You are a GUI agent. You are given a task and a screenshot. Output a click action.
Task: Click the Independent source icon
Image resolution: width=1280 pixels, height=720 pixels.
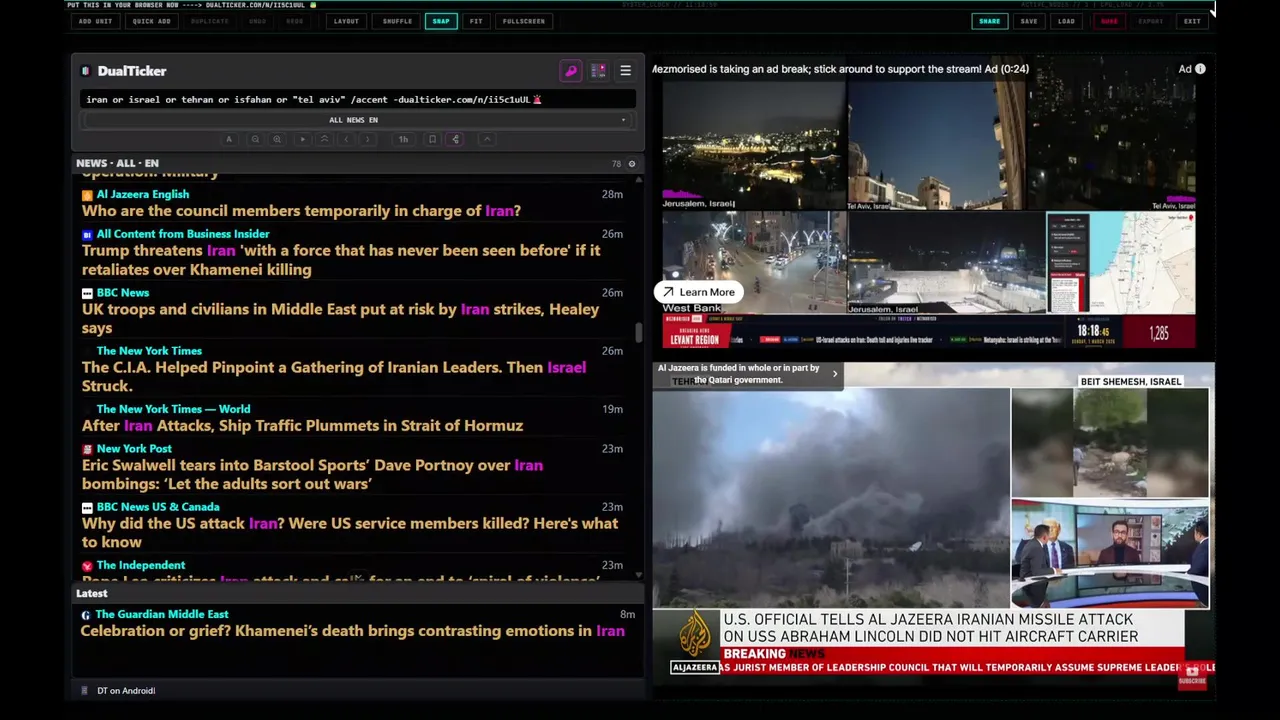pos(87,566)
